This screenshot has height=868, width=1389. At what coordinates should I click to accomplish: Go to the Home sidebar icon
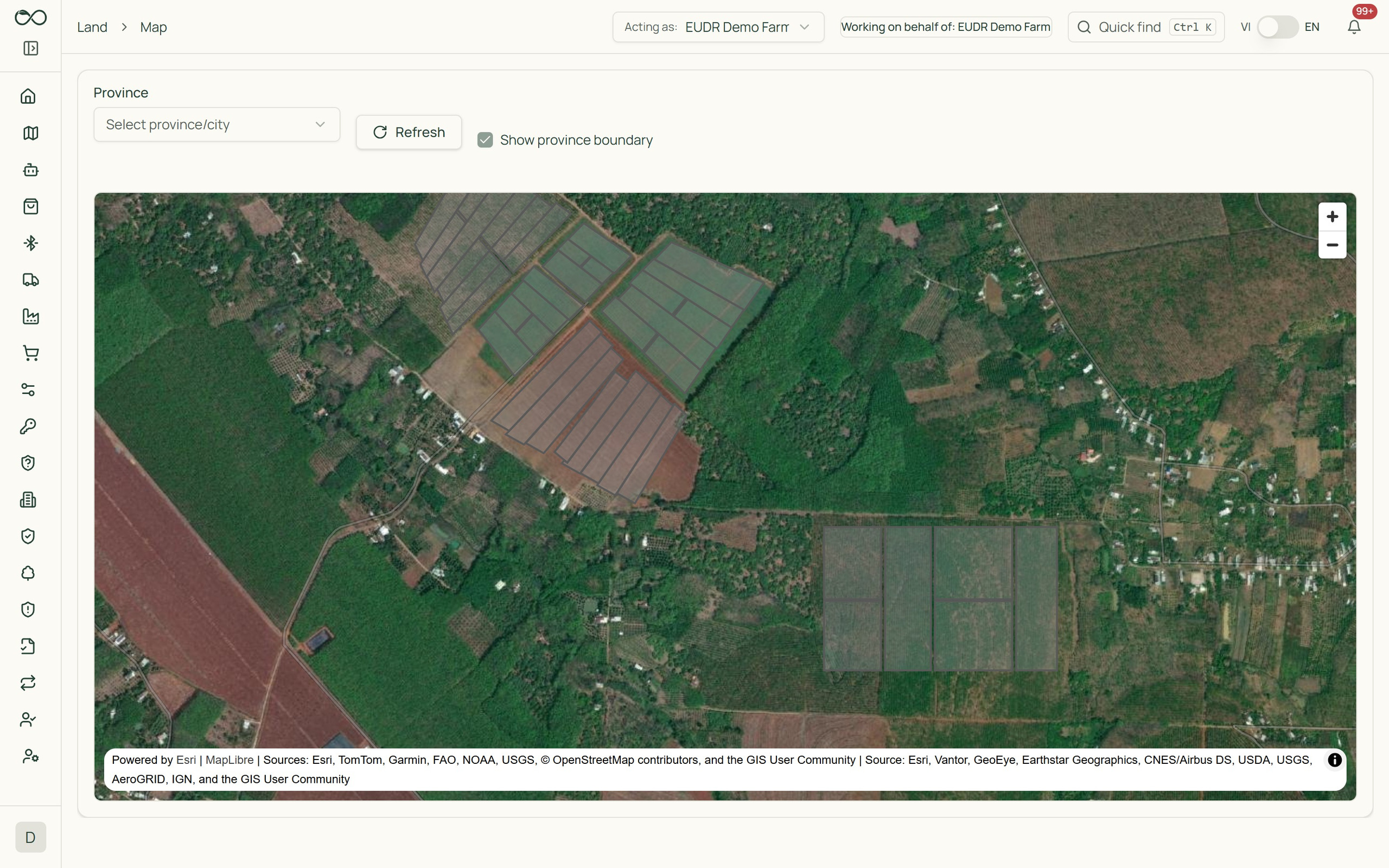(28, 96)
